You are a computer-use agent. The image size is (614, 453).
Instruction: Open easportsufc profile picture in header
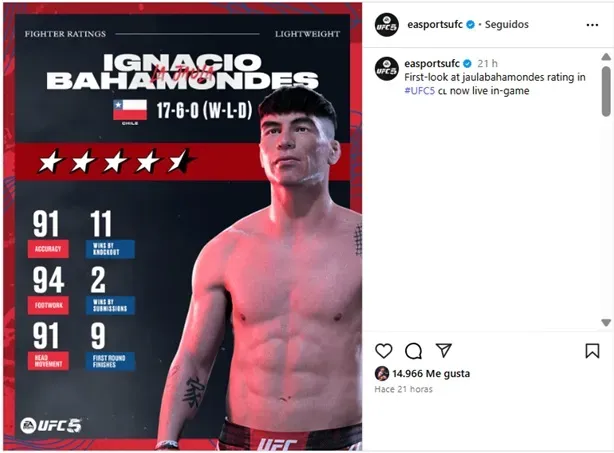(386, 25)
